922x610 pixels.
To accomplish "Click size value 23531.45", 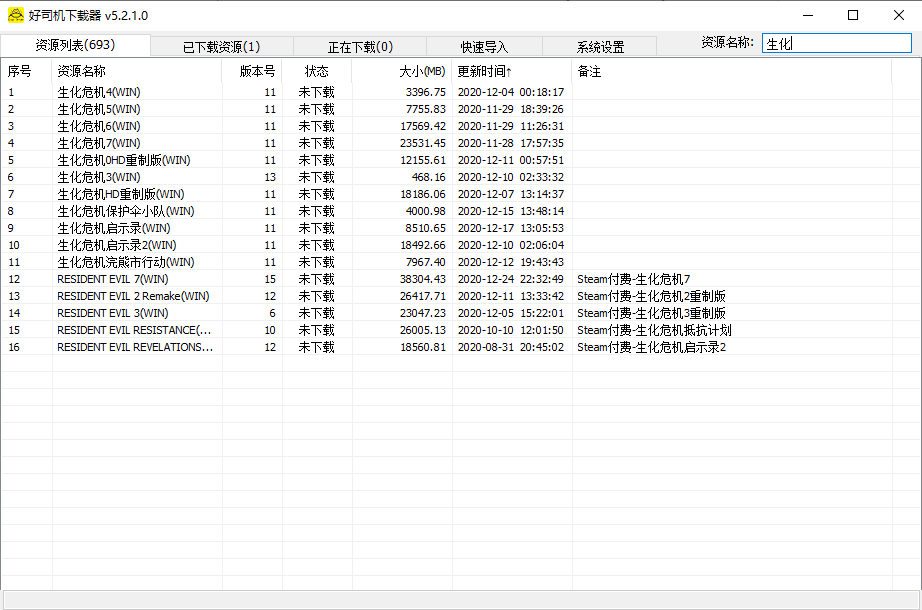I will tap(423, 144).
